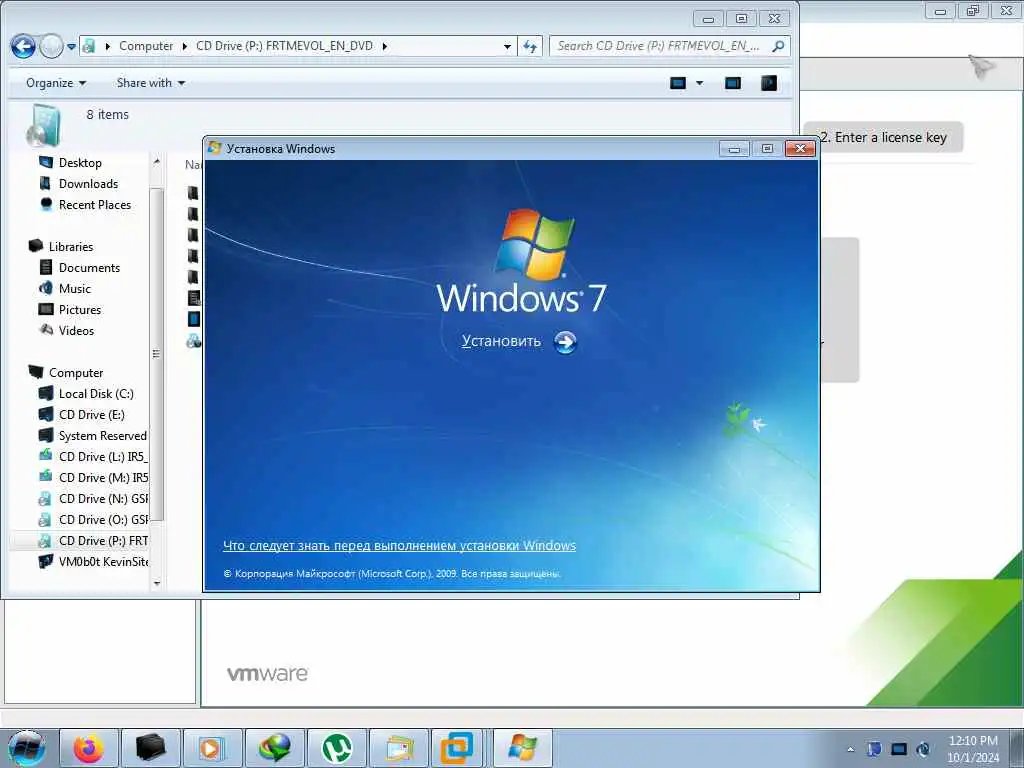Screen dimensions: 1024x768
Task: Open the clock showing 12:10 PM
Action: tap(973, 749)
